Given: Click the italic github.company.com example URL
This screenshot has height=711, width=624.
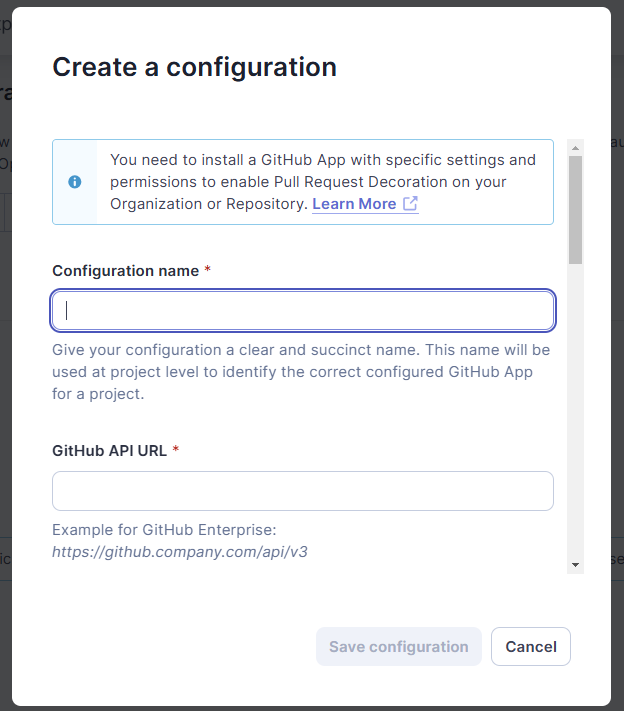Looking at the screenshot, I should [x=179, y=551].
